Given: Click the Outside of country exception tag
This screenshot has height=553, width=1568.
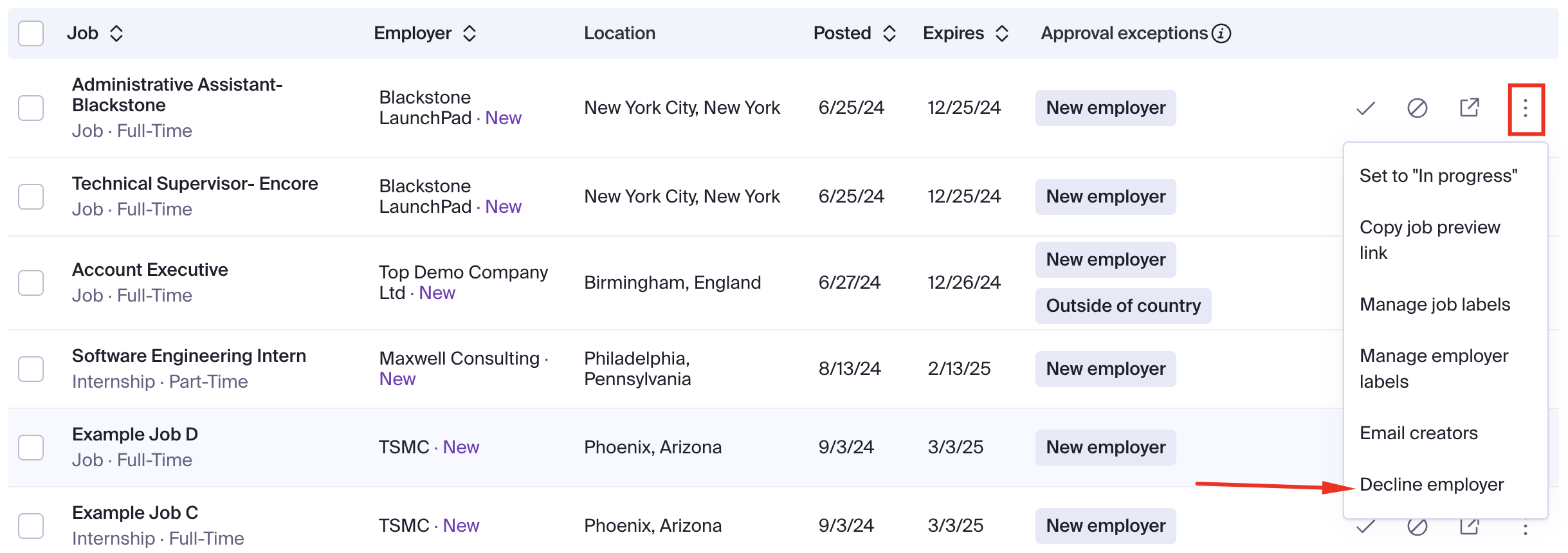Looking at the screenshot, I should [x=1123, y=306].
